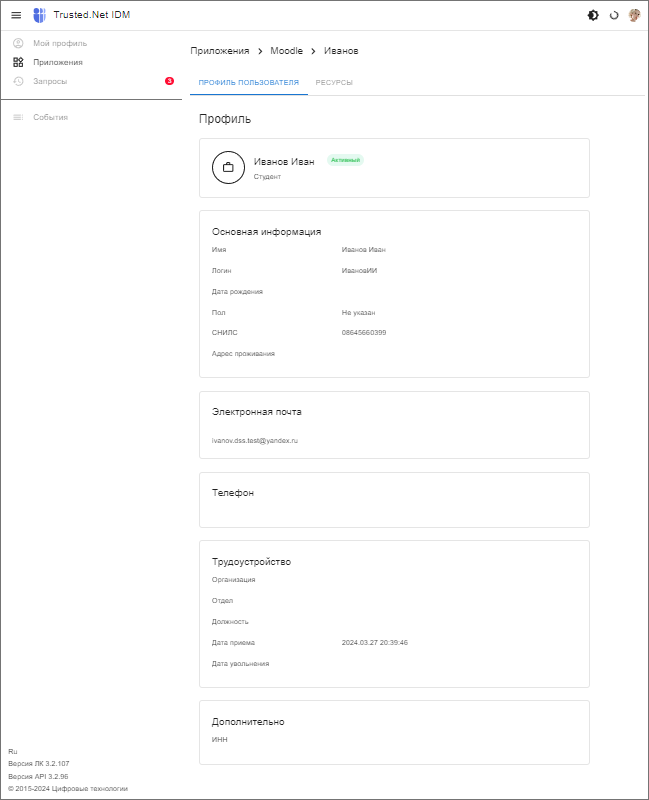The height and width of the screenshot is (800, 649).
Task: Click Студент role label
Action: [267, 177]
